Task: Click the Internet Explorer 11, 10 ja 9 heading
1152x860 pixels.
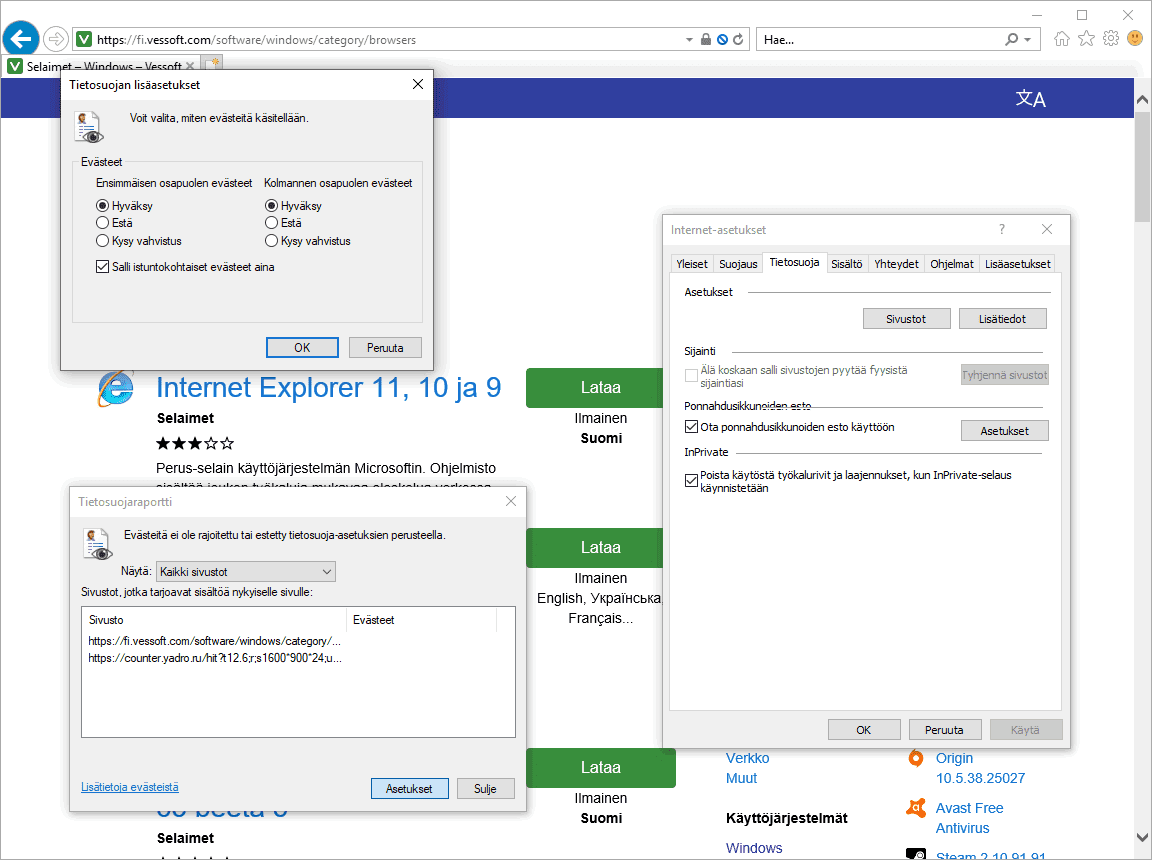Action: [328, 387]
